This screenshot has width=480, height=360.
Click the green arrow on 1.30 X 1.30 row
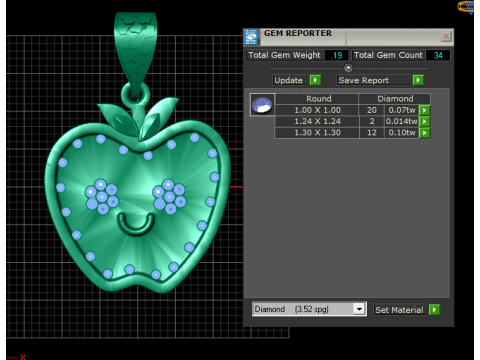click(x=424, y=133)
